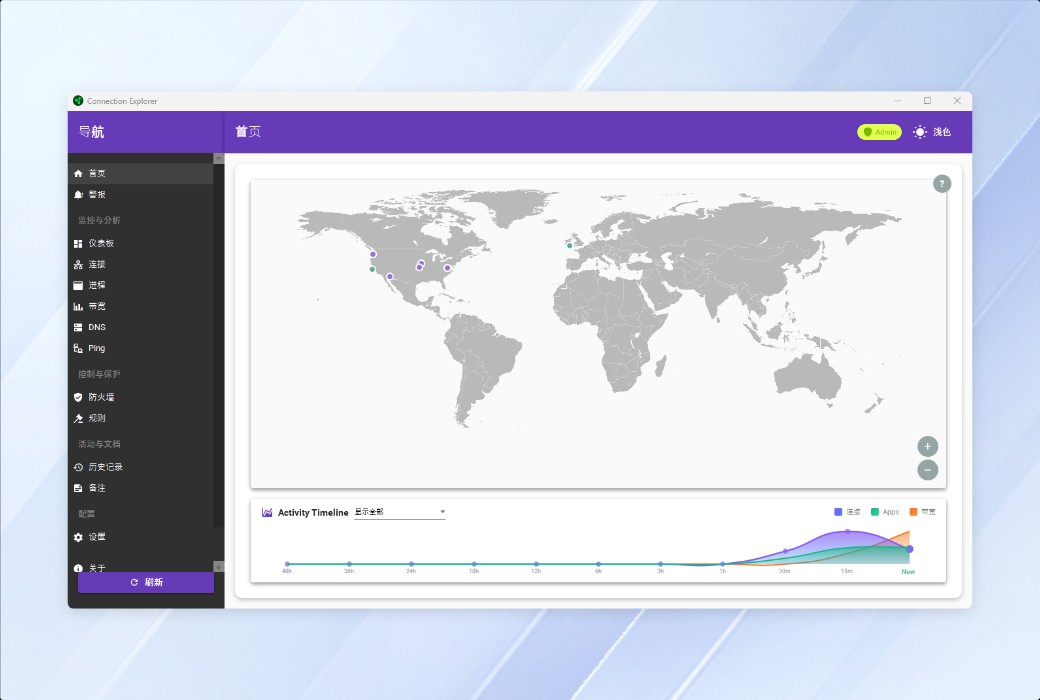Image resolution: width=1040 pixels, height=700 pixels.
Task: Select the 30m timeline marker
Action: click(785, 551)
